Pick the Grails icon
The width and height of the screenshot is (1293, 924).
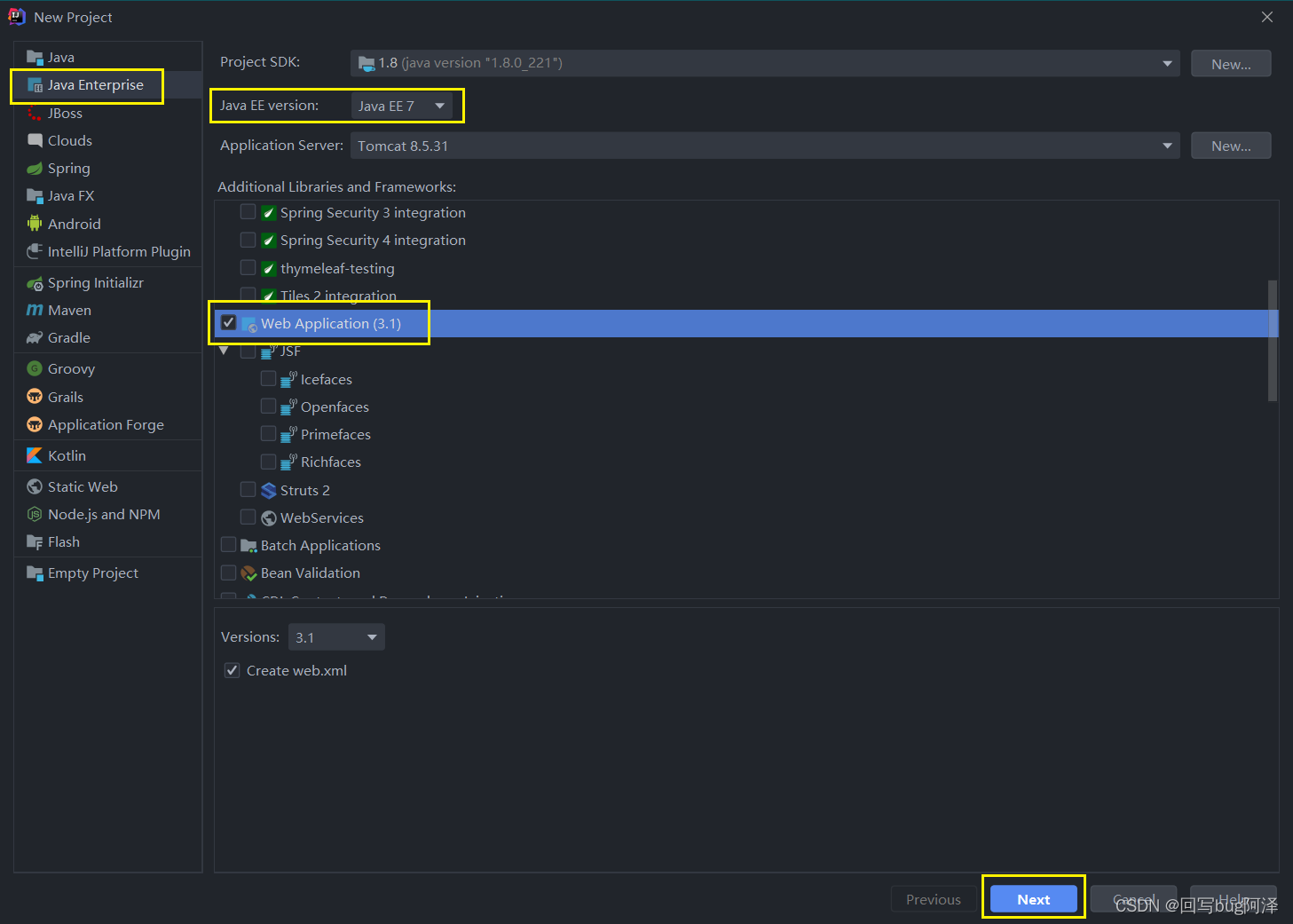[x=35, y=397]
